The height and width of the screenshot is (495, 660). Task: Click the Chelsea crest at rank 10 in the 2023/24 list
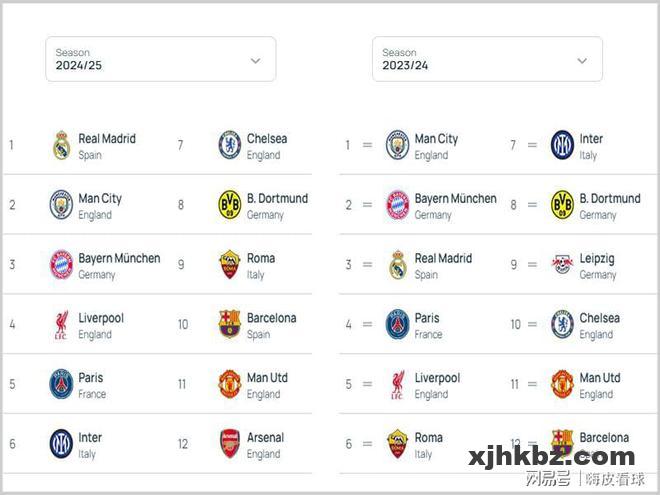pyautogui.click(x=563, y=325)
